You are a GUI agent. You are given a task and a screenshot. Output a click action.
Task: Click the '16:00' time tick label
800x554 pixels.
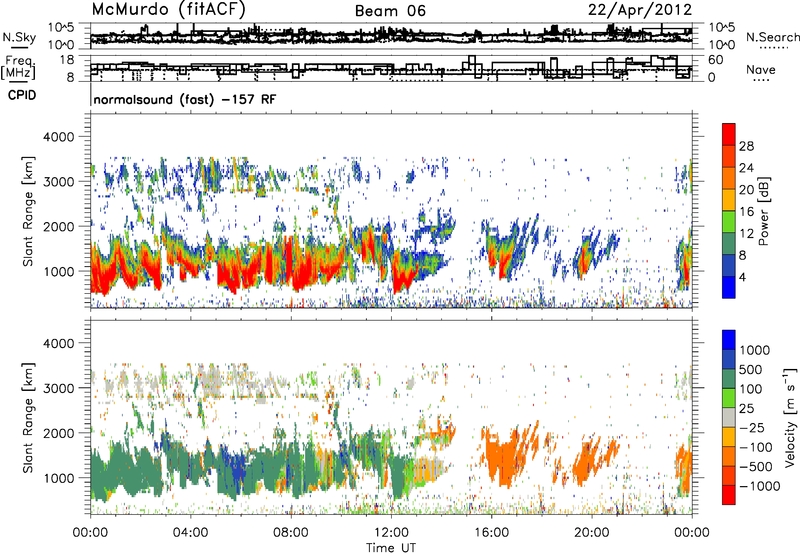point(491,533)
